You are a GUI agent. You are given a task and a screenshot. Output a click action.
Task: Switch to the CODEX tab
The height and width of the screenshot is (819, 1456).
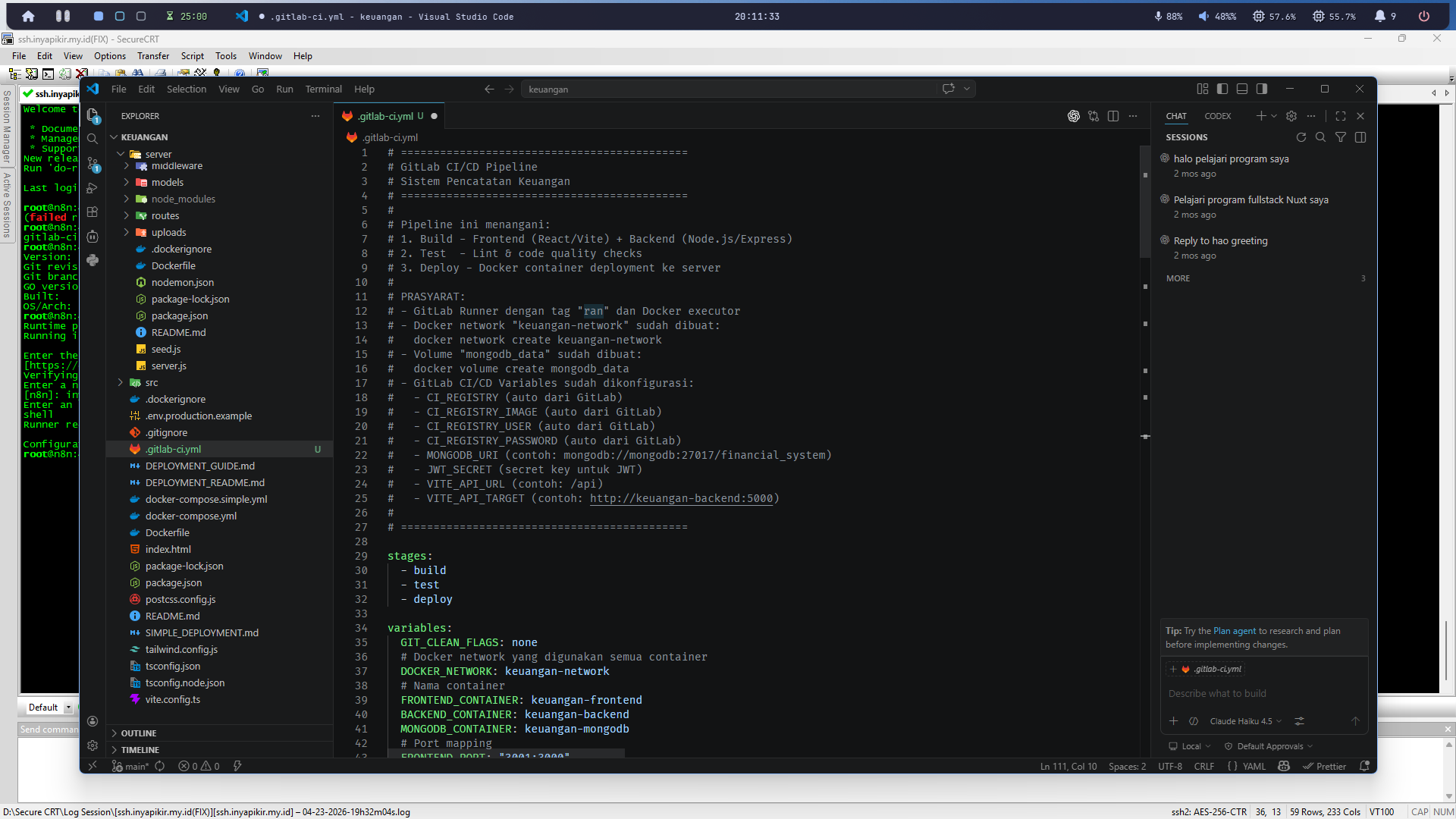click(x=1218, y=116)
